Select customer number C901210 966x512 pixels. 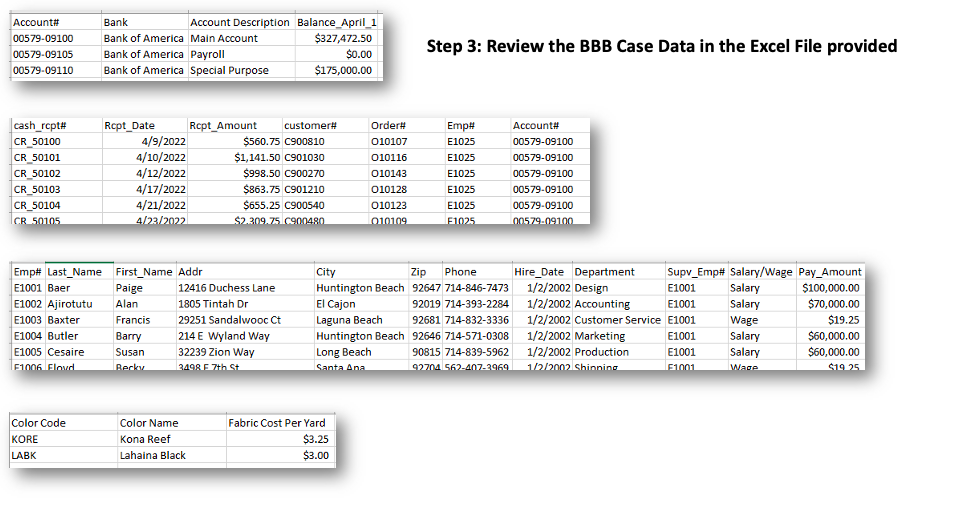[x=304, y=189]
